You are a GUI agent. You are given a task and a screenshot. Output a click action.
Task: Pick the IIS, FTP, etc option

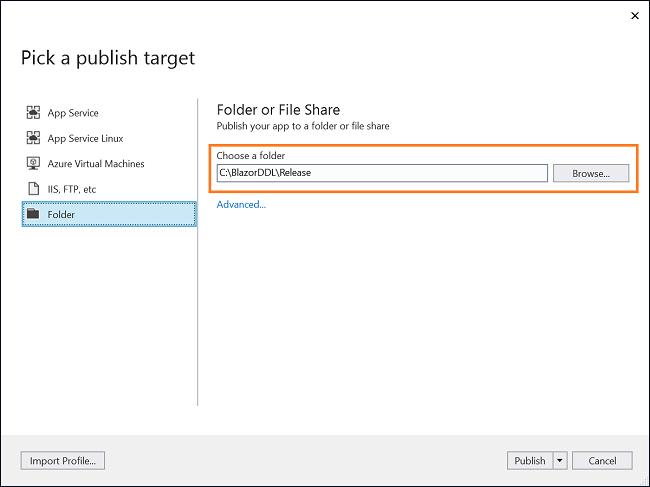click(x=72, y=189)
